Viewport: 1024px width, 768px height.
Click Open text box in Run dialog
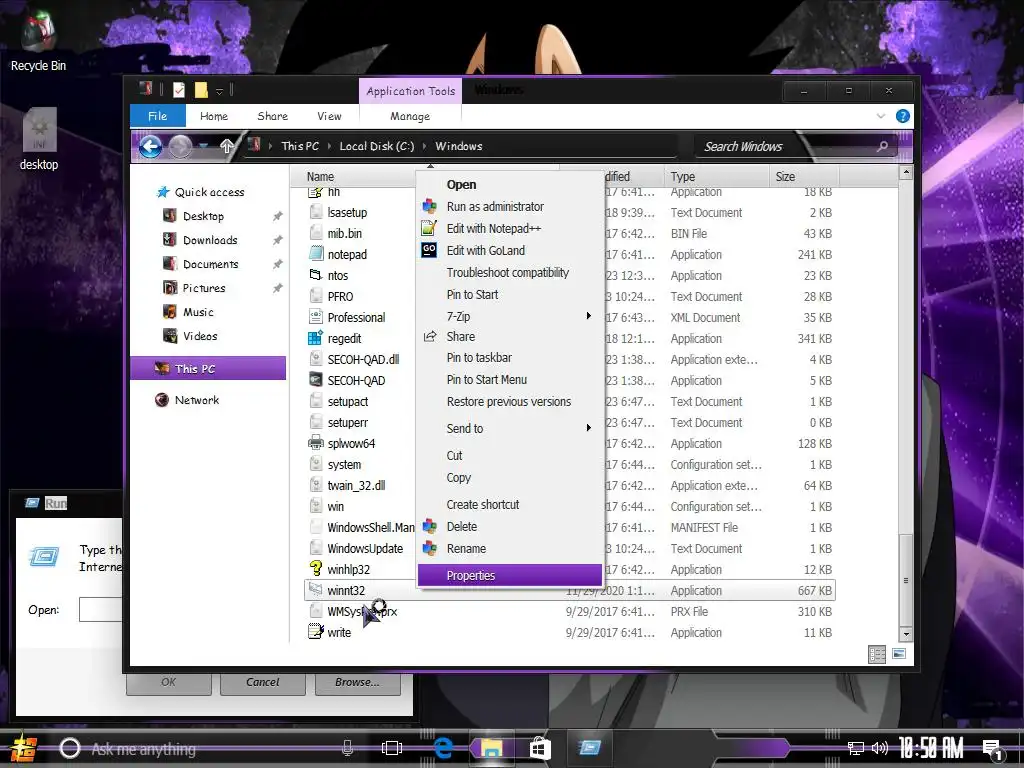point(101,609)
